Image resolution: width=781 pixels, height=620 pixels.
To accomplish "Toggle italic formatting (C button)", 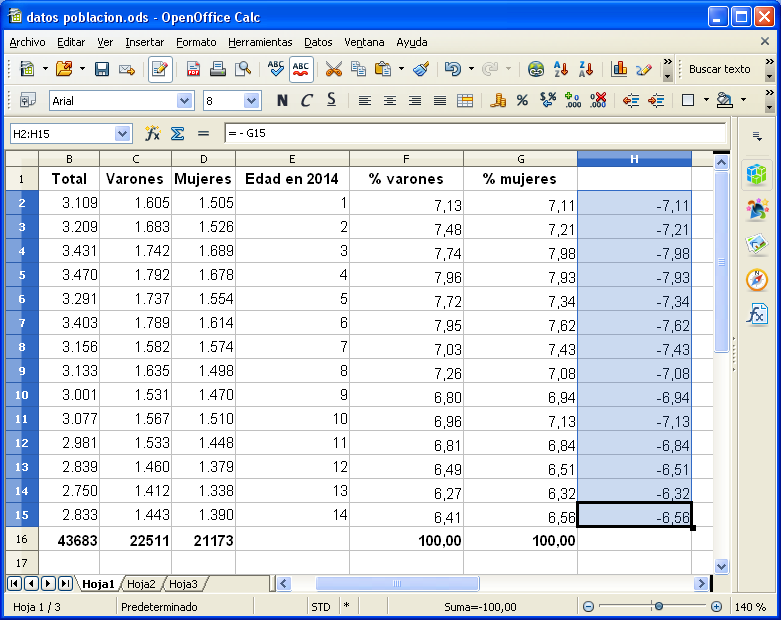I will tap(306, 100).
